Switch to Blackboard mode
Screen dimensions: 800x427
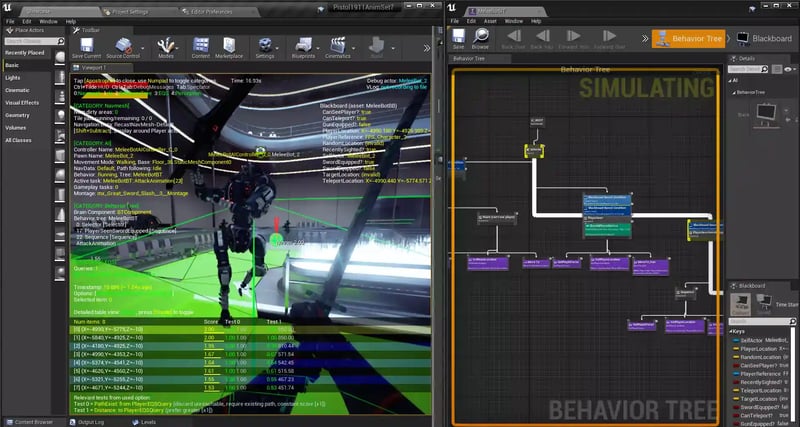point(764,38)
